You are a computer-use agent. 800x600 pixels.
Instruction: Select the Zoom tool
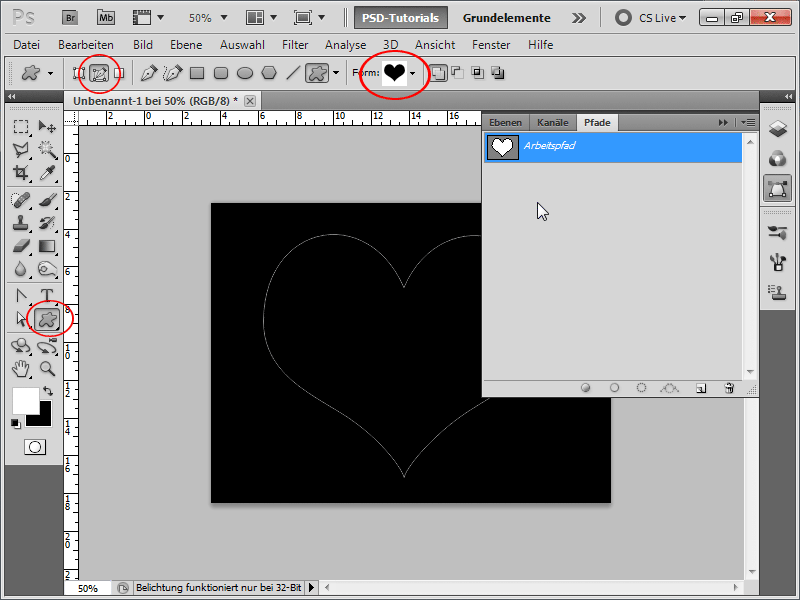[x=47, y=368]
